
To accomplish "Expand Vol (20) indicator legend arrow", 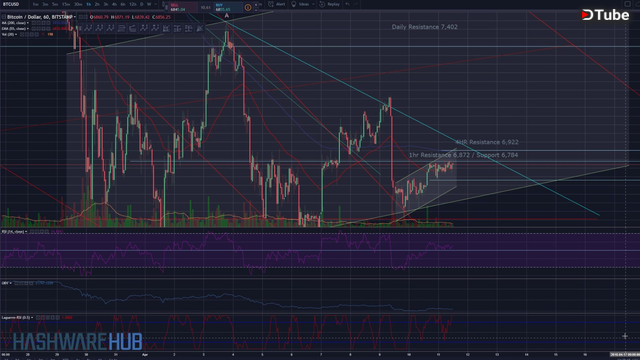I will [x=16, y=34].
